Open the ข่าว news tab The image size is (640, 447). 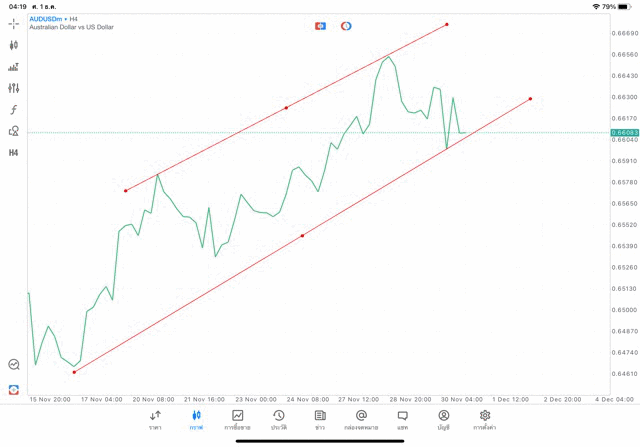(320, 419)
